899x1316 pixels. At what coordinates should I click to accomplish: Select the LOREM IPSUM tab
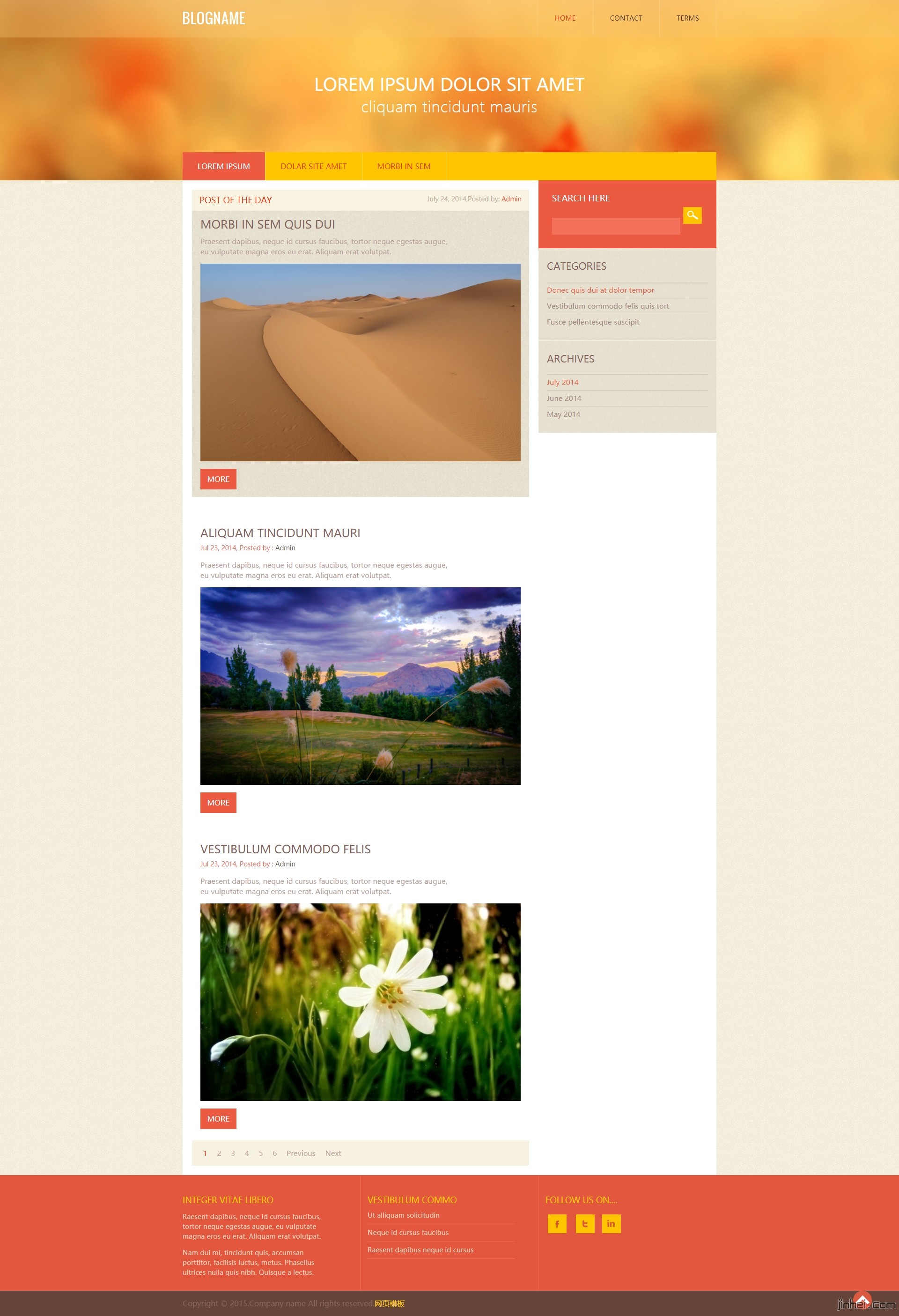[223, 165]
